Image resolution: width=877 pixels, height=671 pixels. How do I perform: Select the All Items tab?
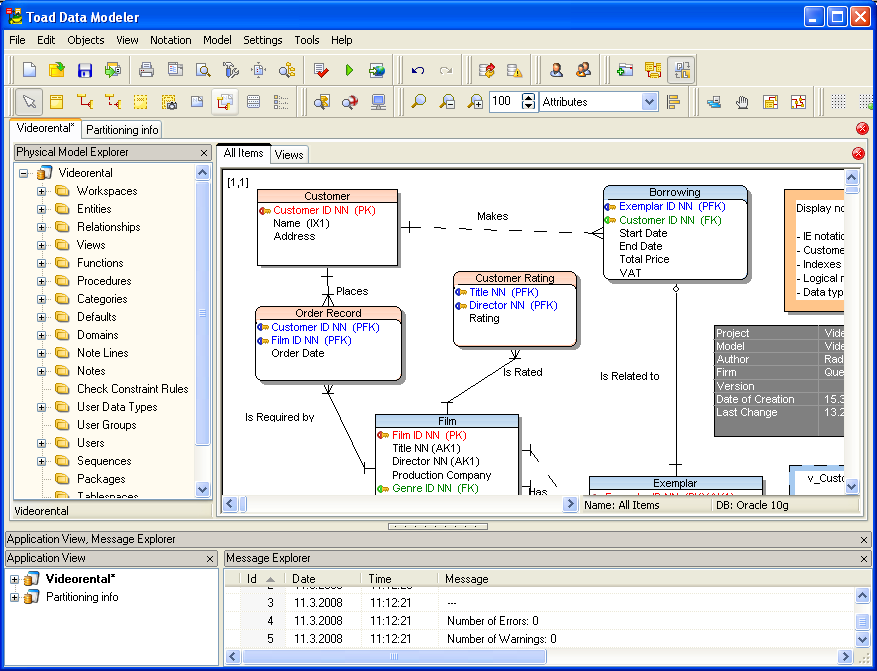[243, 153]
